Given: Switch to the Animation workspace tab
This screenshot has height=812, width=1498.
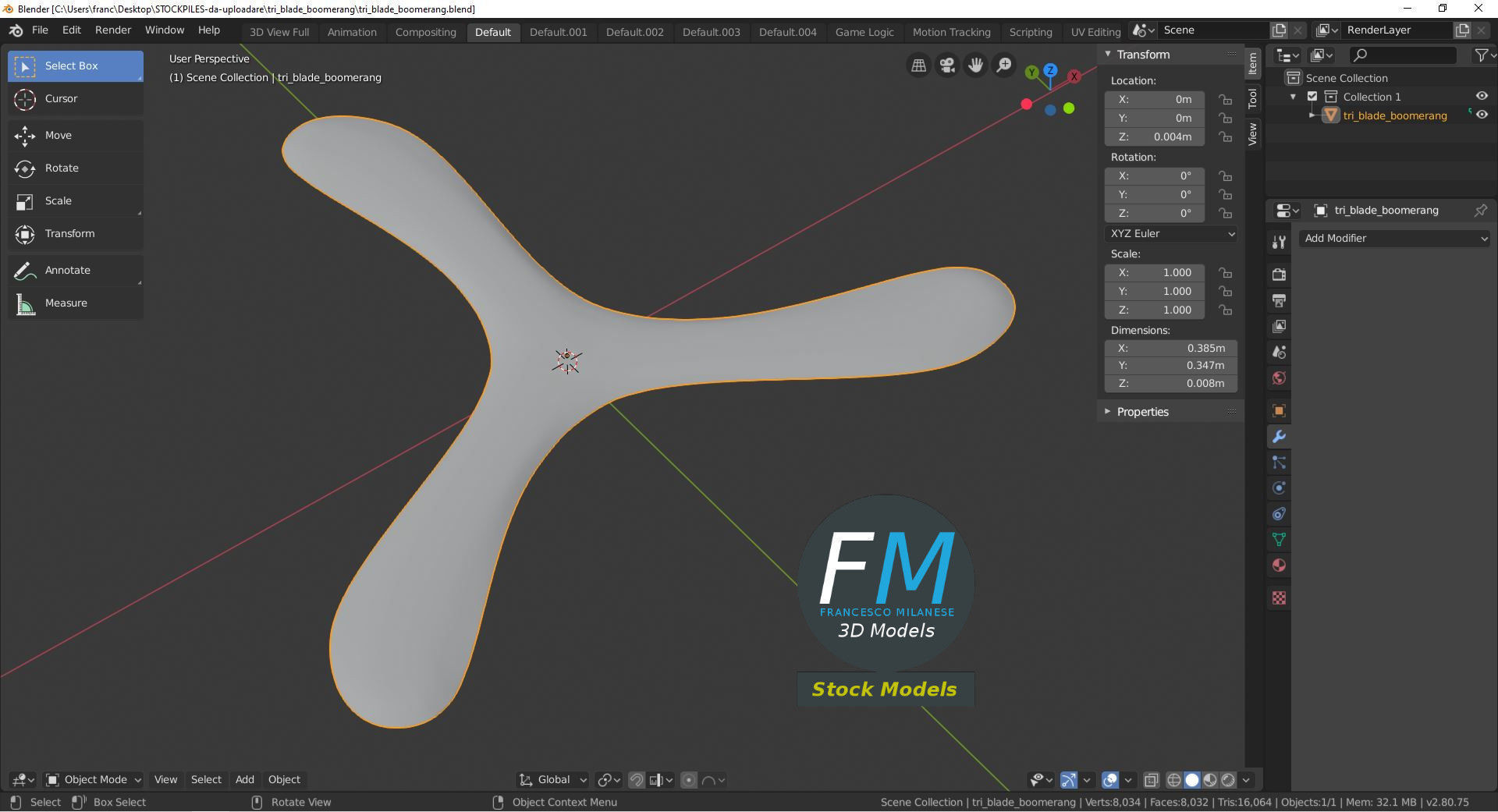Looking at the screenshot, I should (x=352, y=32).
